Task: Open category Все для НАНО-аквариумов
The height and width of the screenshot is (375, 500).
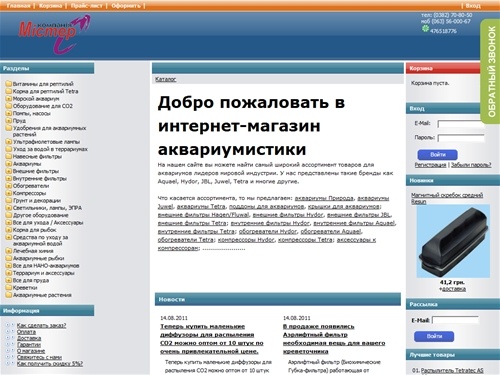Action: tap(46, 265)
